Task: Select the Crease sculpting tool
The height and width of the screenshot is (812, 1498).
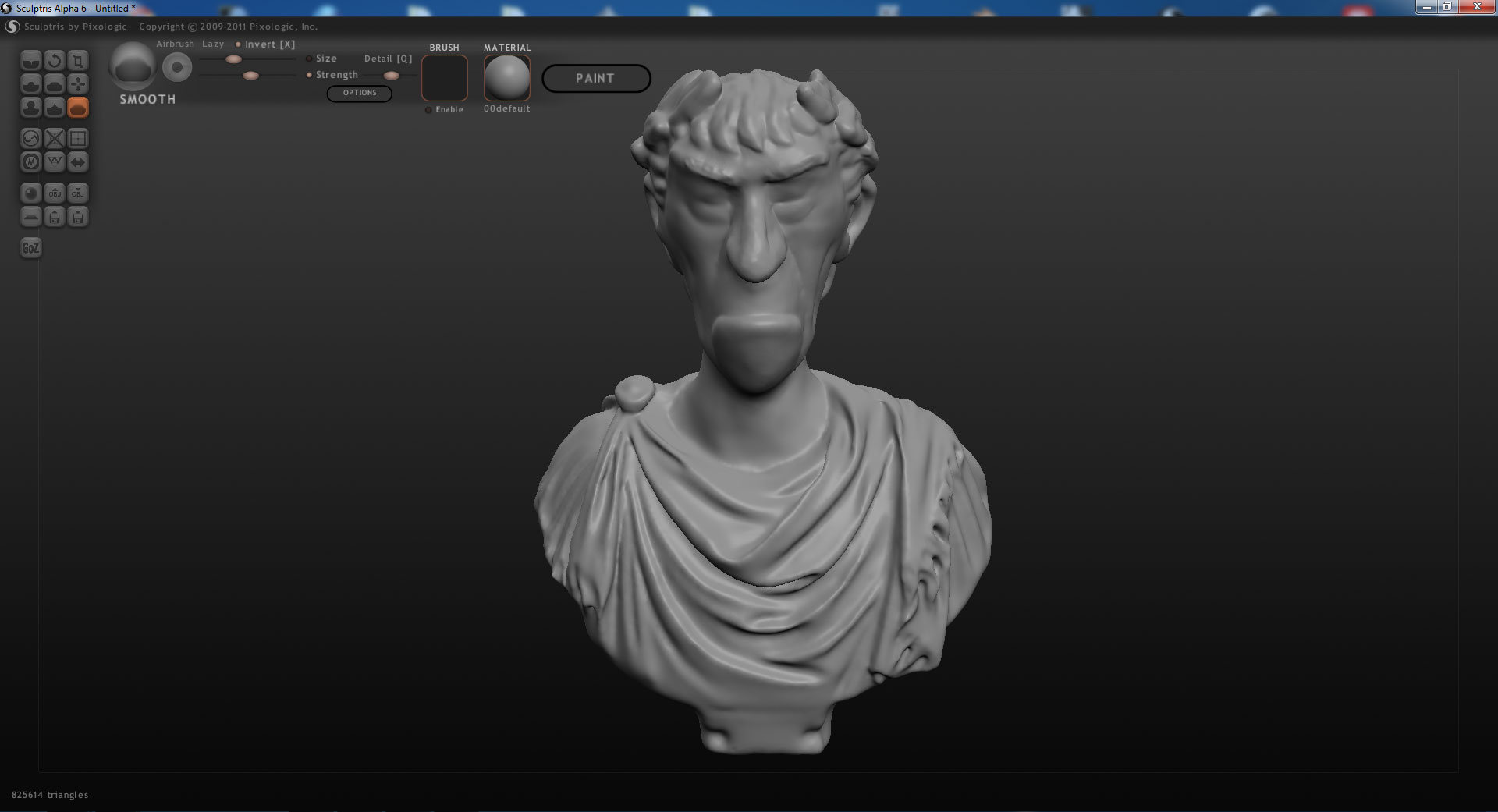Action: (30, 61)
